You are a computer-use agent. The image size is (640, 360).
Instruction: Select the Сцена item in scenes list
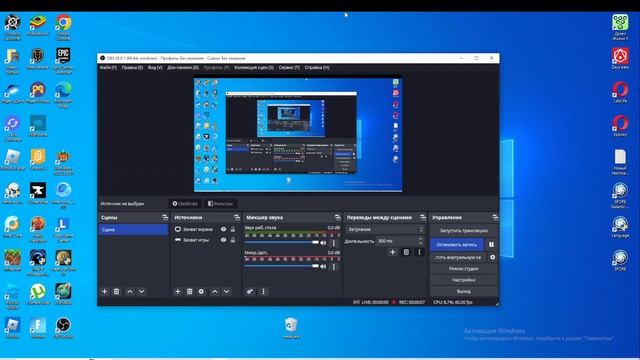[133, 230]
